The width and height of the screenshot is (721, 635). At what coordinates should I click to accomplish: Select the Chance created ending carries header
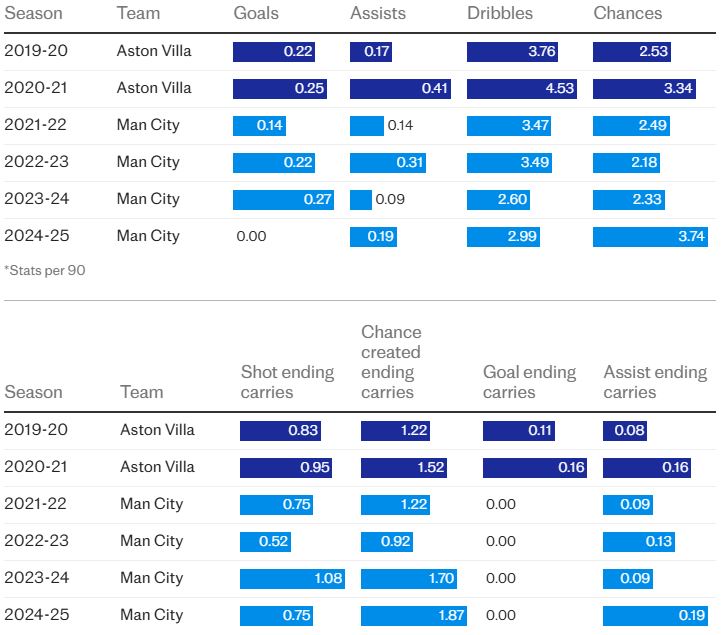coord(391,362)
